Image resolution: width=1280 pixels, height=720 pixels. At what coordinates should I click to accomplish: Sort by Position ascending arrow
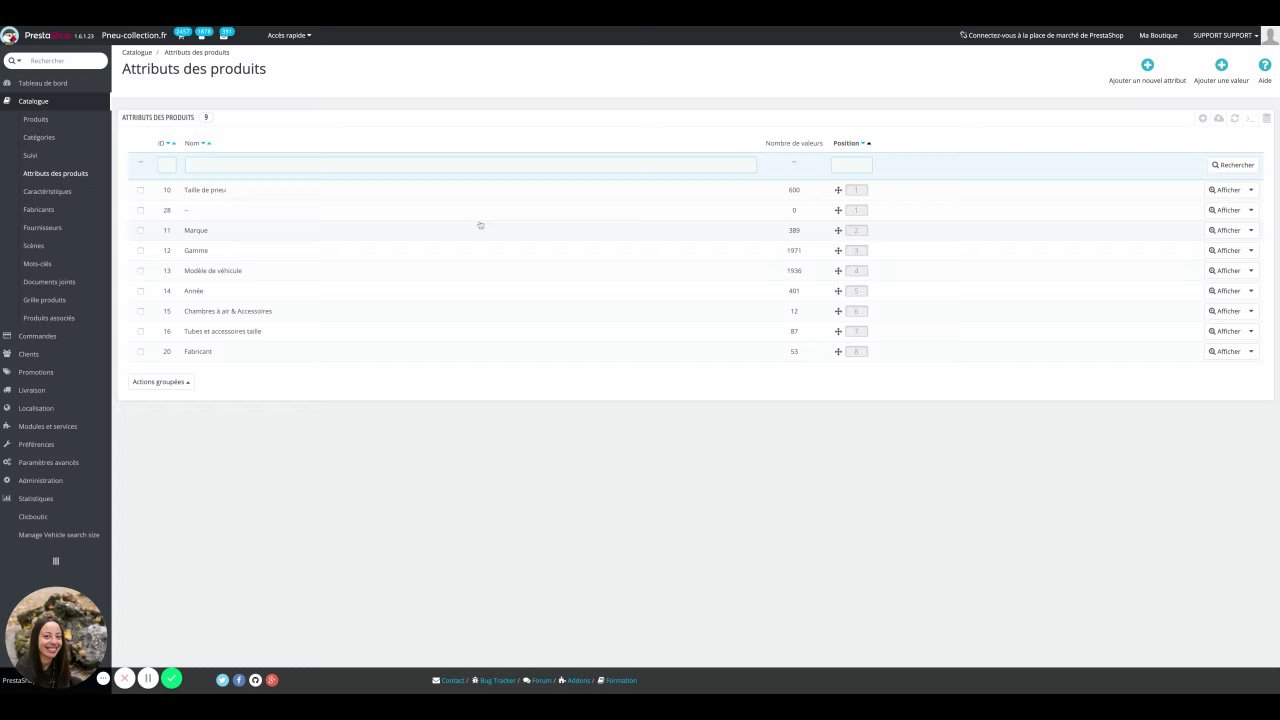tap(869, 143)
